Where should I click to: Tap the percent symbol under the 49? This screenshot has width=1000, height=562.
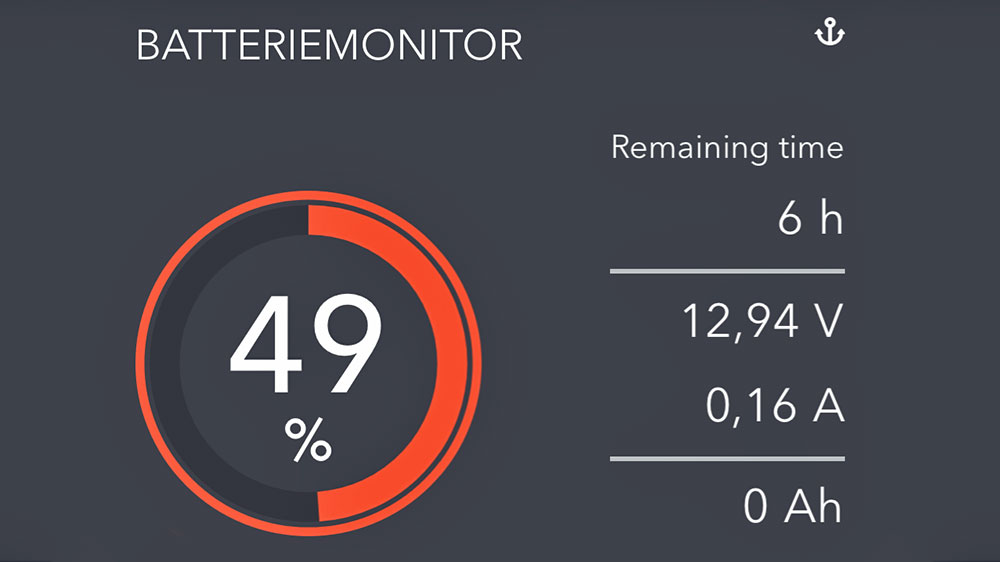[308, 439]
